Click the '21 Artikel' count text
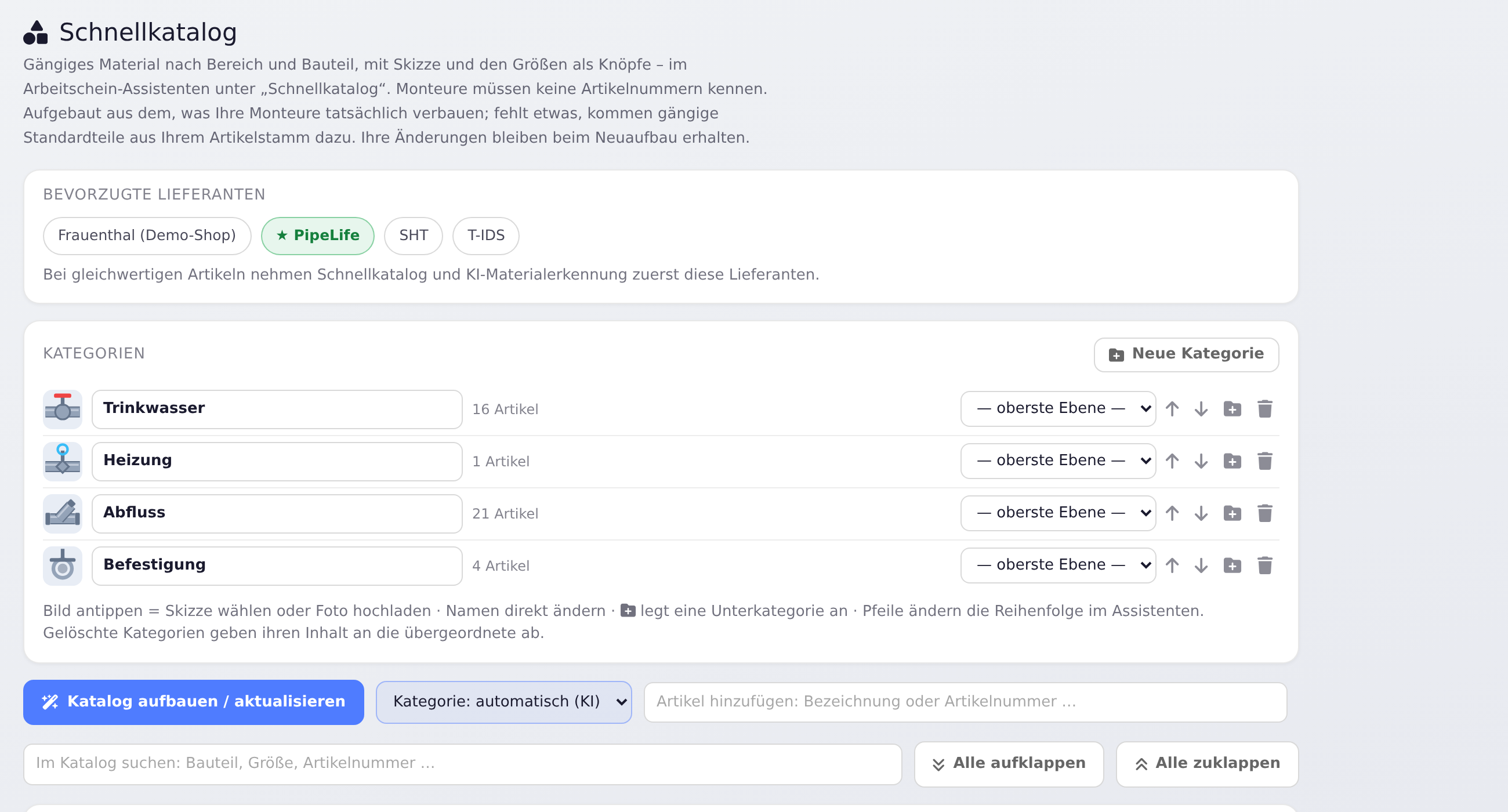This screenshot has width=1508, height=812. click(x=505, y=513)
